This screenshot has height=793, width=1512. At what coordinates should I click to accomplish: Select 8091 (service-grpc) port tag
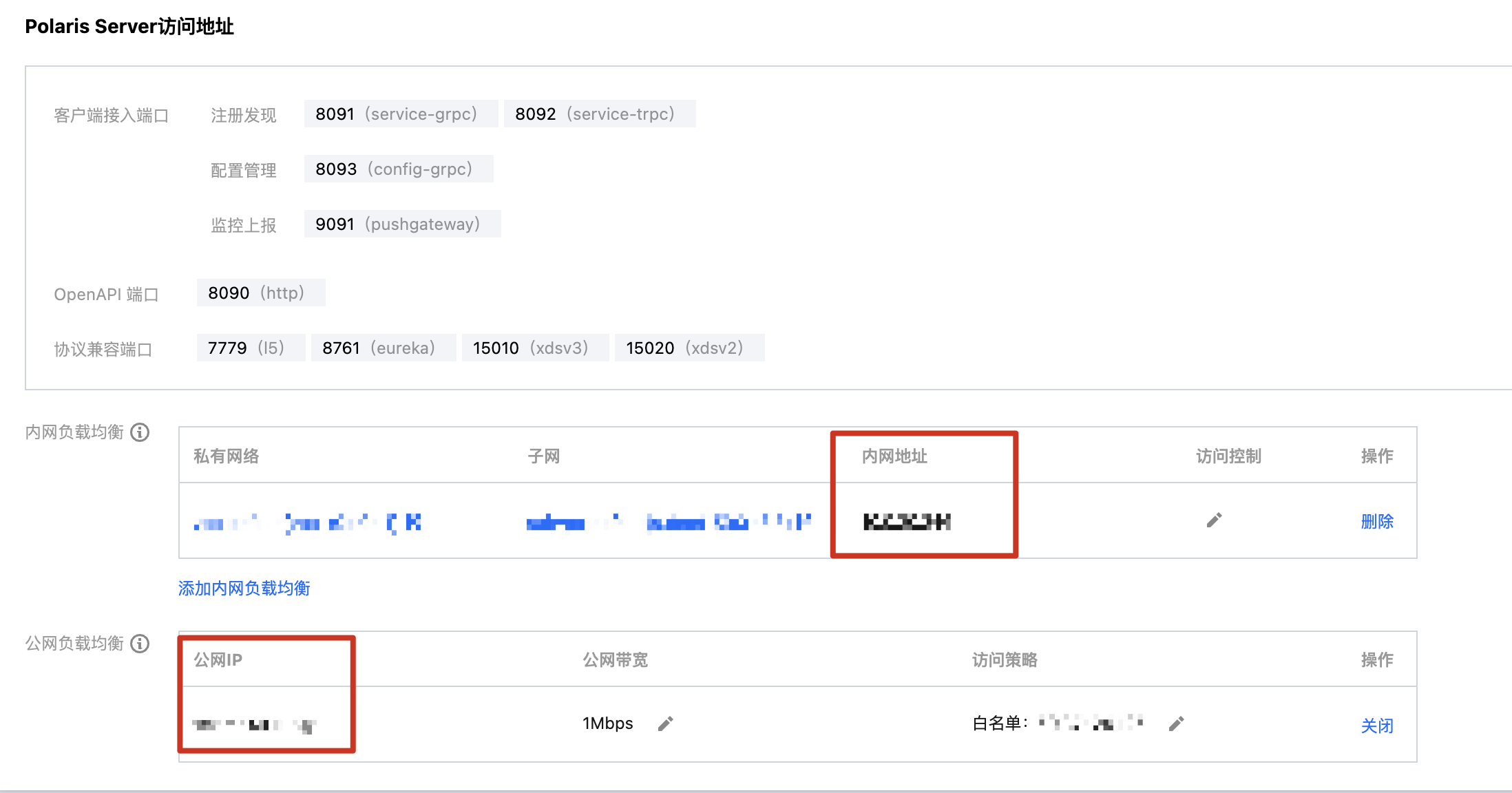pos(401,114)
